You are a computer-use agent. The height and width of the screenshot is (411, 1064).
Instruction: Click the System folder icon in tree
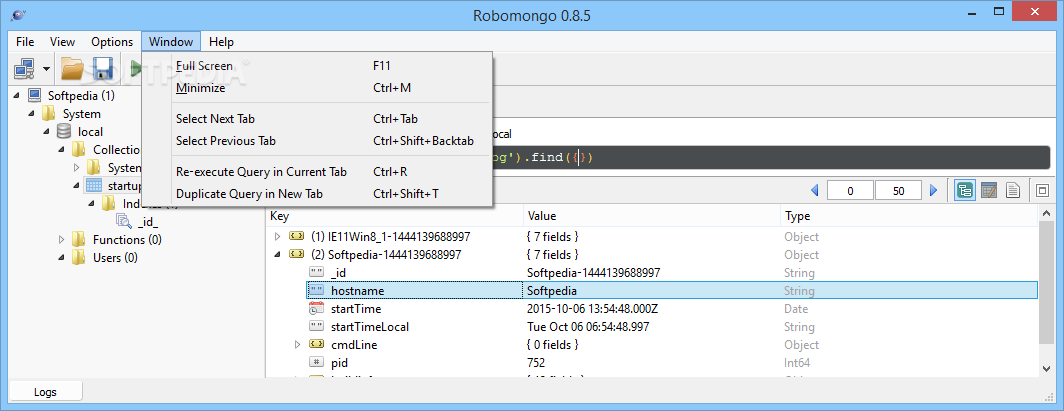pos(50,113)
